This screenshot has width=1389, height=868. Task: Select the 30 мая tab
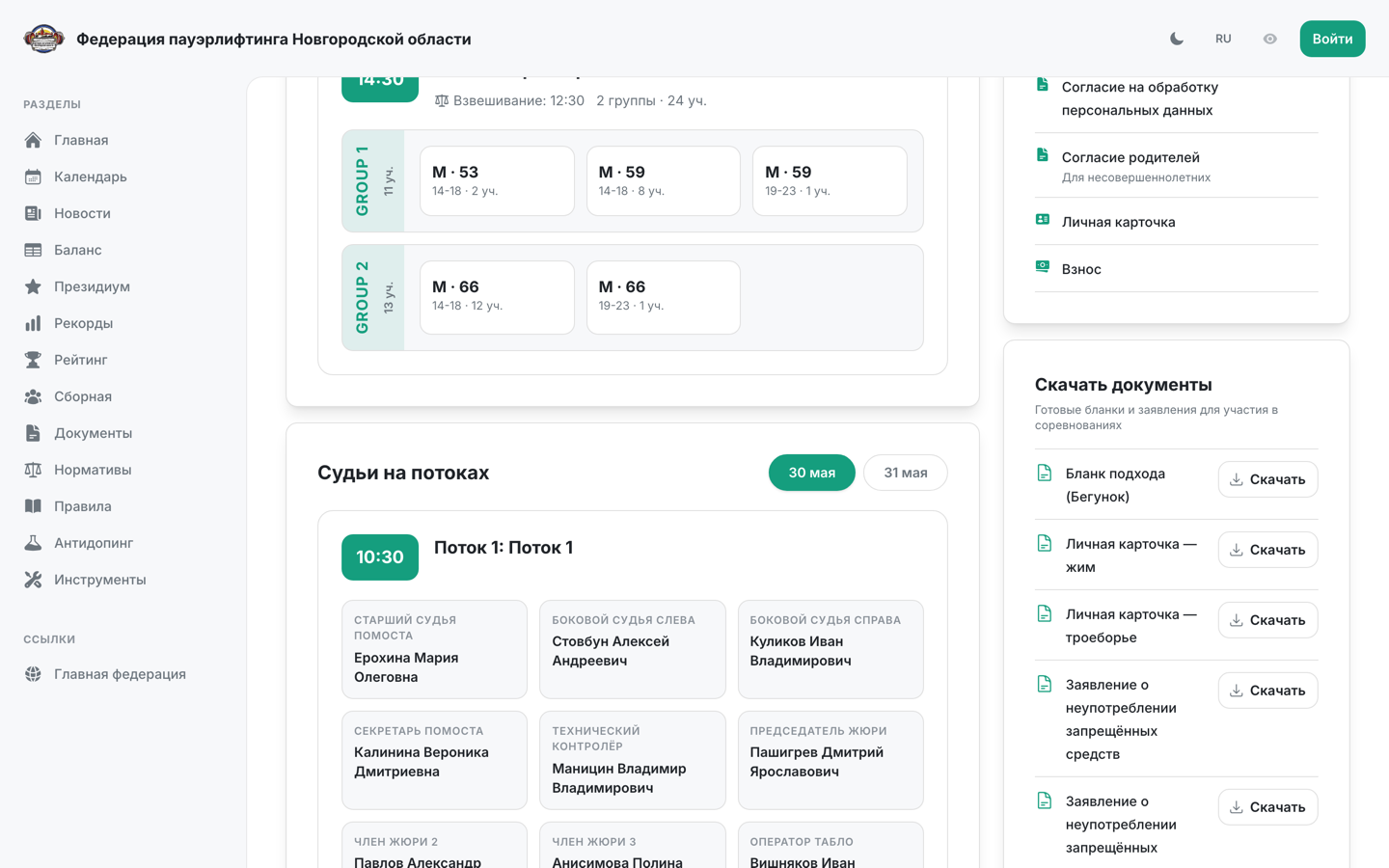click(x=811, y=473)
